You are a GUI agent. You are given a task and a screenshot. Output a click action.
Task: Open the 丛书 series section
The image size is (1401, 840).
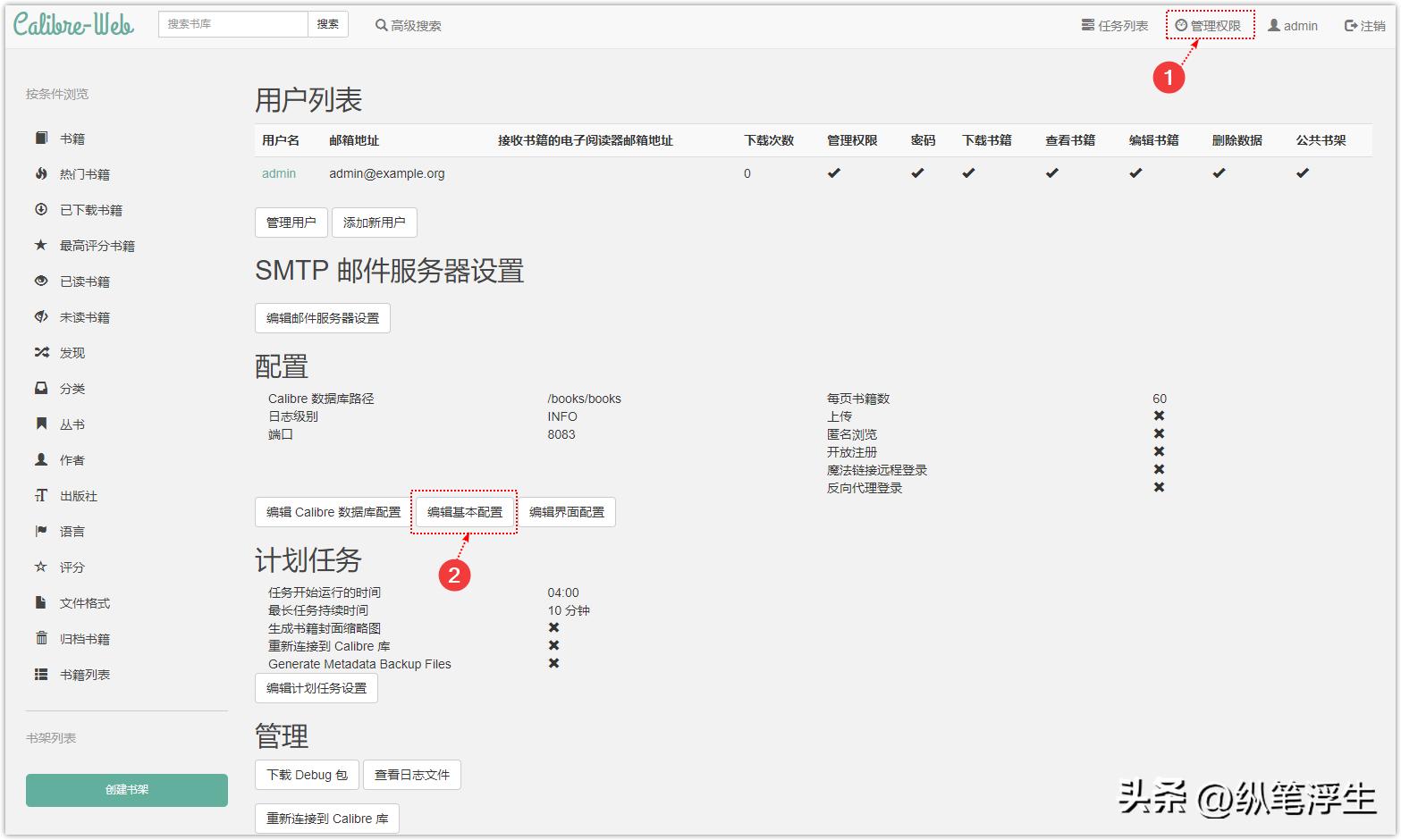(71, 424)
